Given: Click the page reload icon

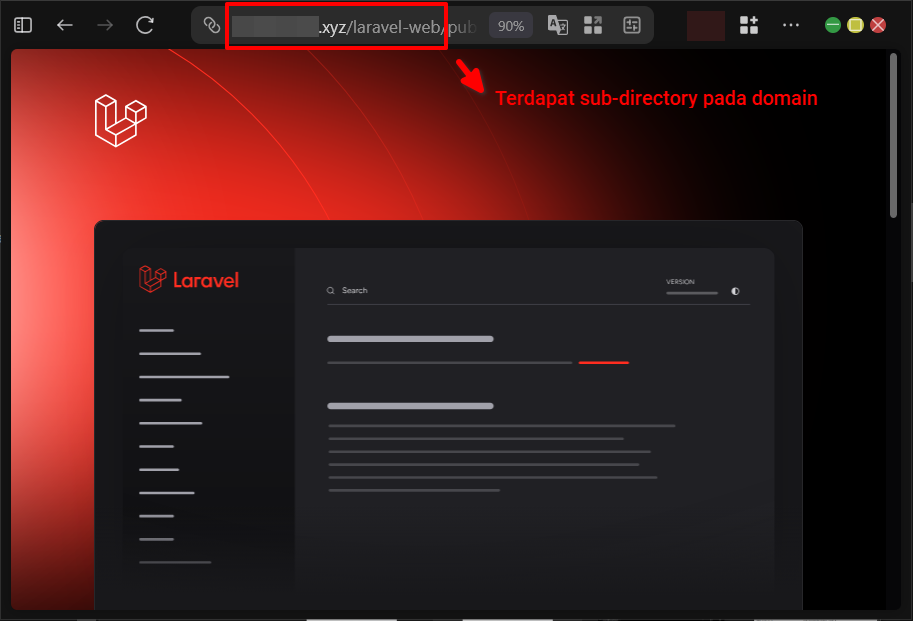Looking at the screenshot, I should click(144, 25).
